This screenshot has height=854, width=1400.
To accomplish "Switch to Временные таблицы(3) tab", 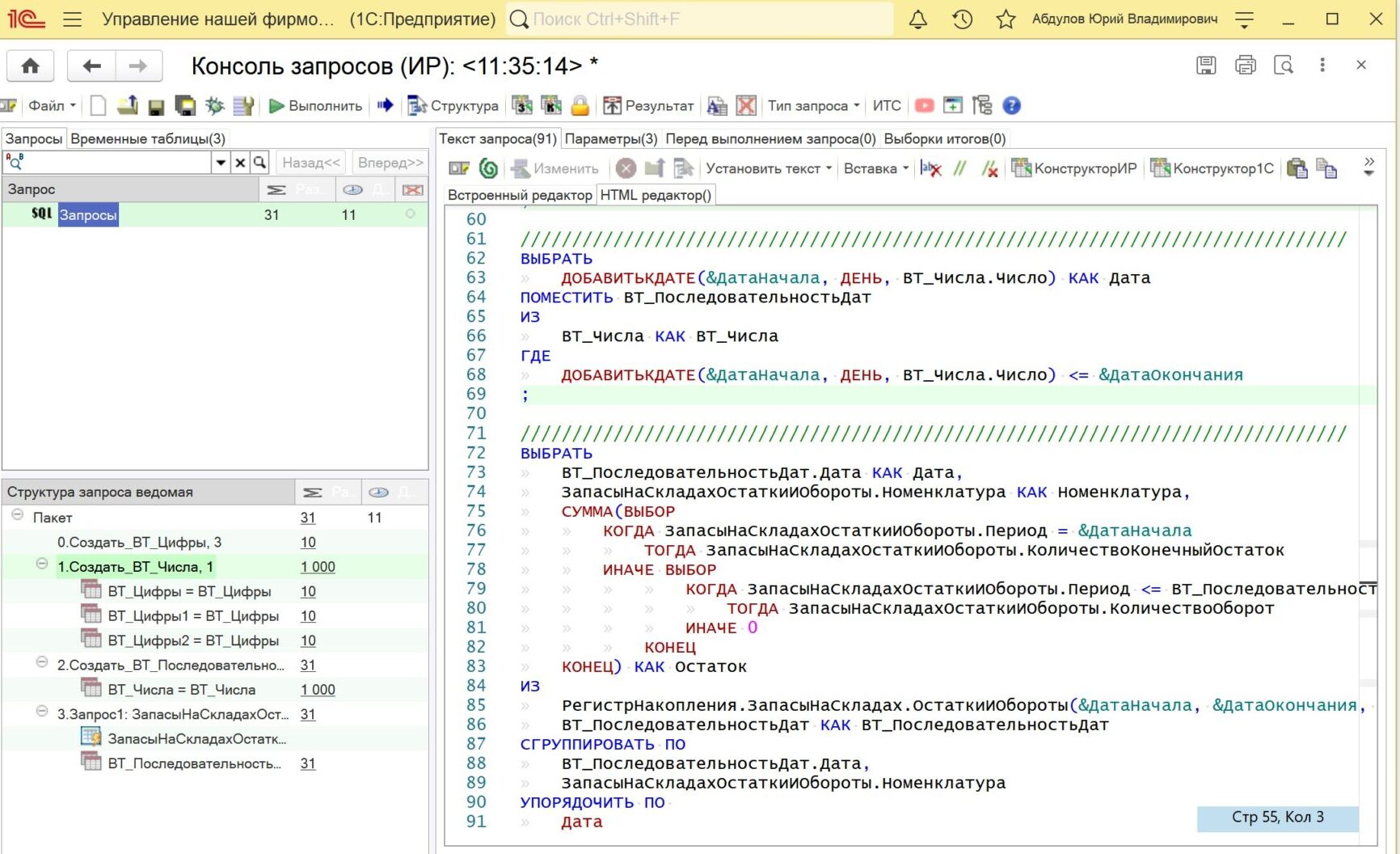I will [148, 139].
